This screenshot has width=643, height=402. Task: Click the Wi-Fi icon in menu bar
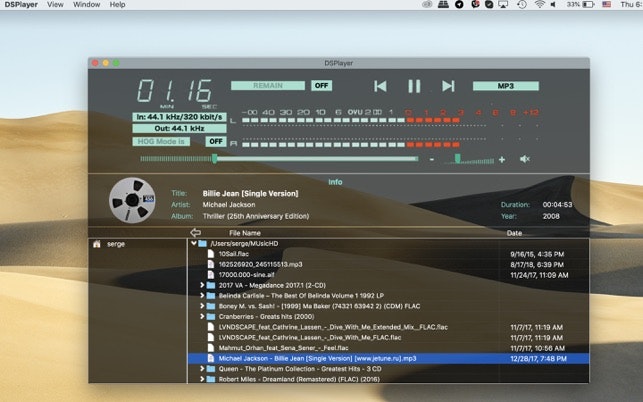tap(540, 5)
